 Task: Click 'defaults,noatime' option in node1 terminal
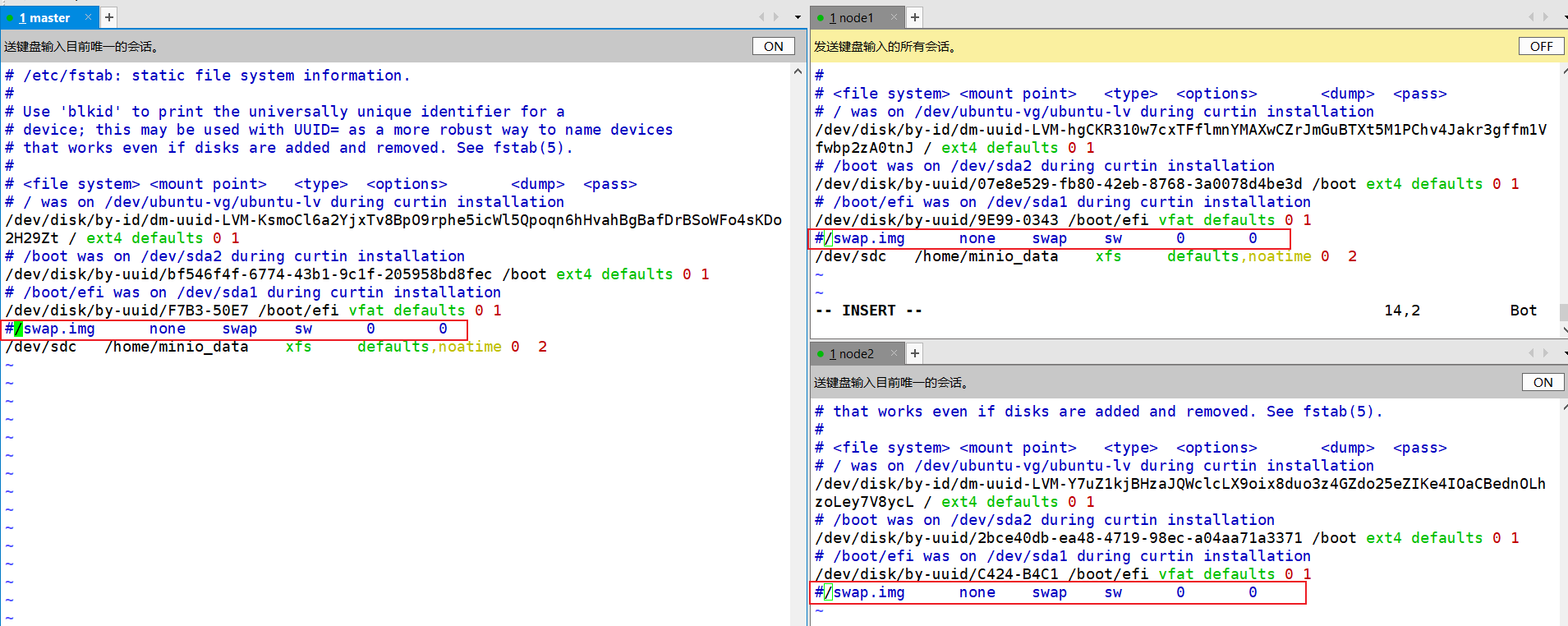click(1239, 256)
